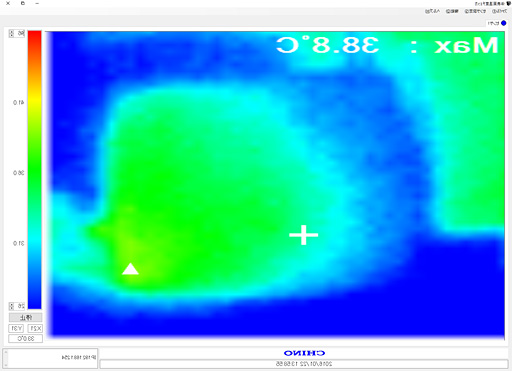Click the X:21 coordinate field

35,329
